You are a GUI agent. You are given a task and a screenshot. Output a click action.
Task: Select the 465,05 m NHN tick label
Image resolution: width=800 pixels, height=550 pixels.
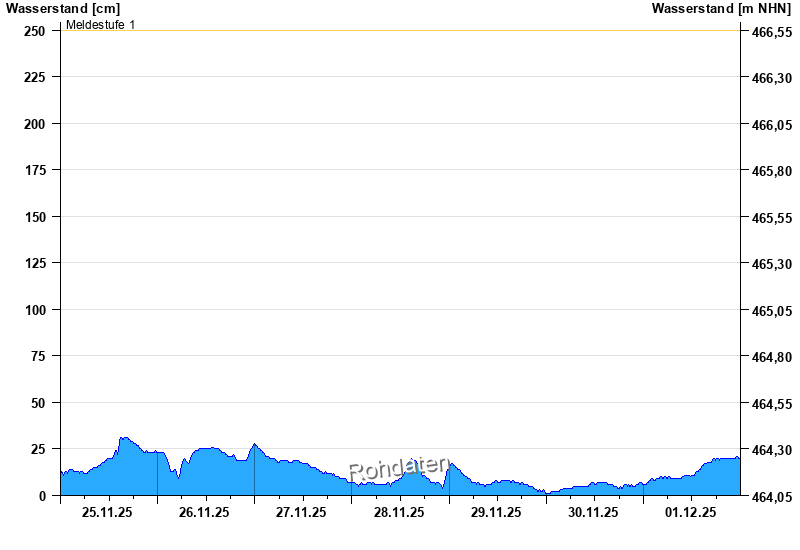tap(771, 311)
